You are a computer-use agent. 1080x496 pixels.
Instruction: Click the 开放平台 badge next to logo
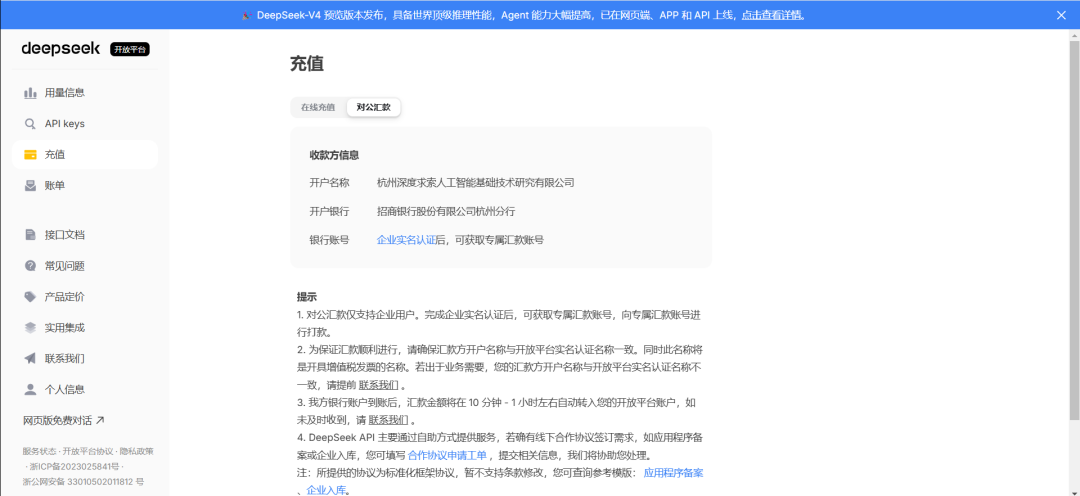129,50
